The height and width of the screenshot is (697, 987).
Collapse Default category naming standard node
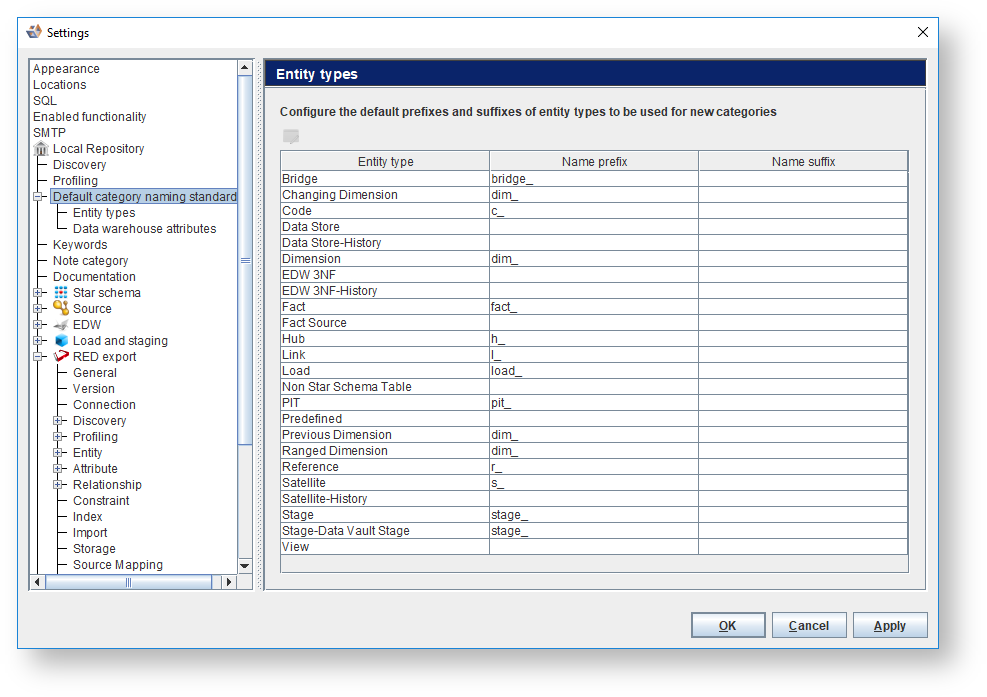pos(38,196)
